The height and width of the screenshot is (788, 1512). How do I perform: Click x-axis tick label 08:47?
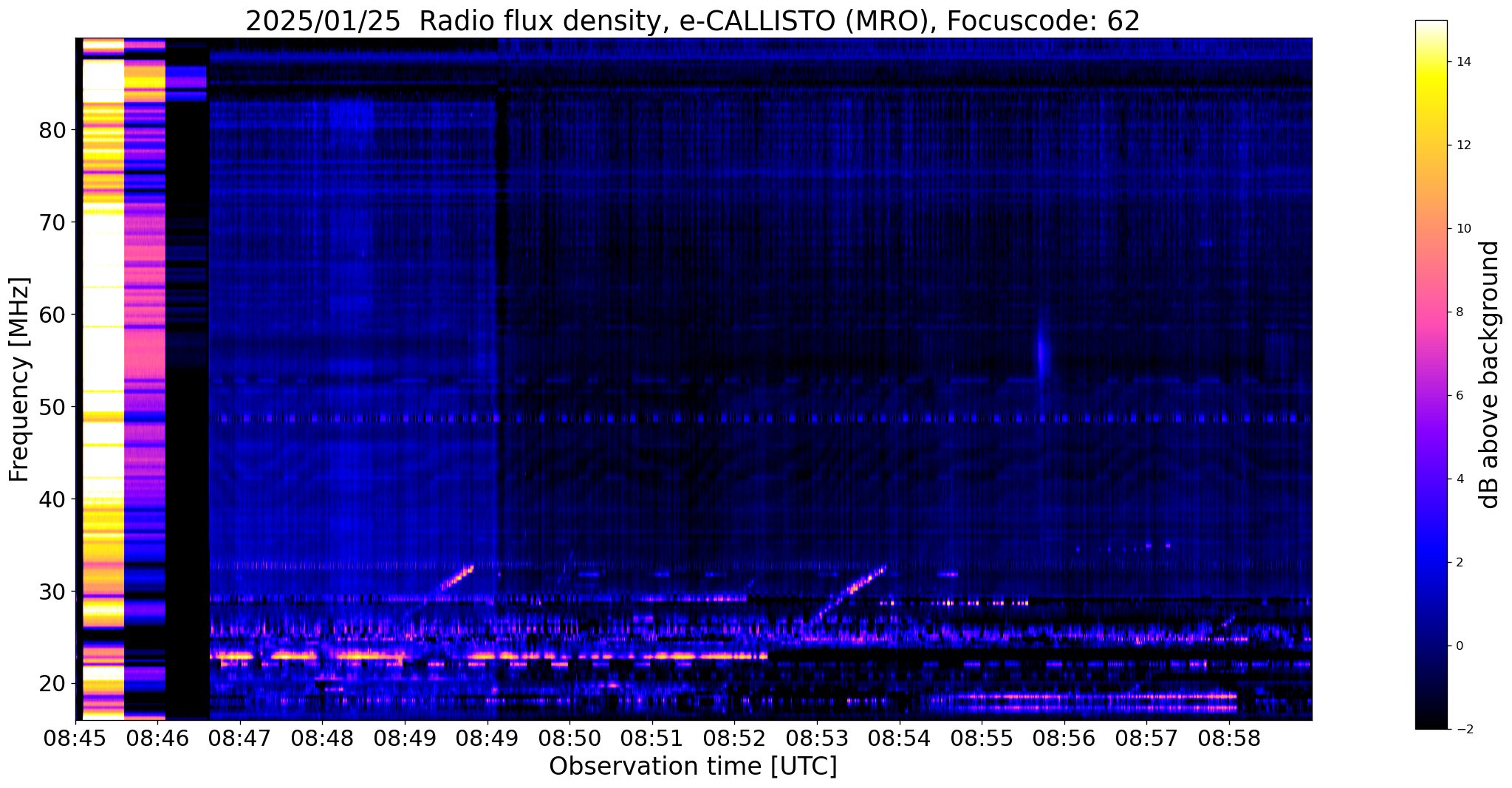click(x=241, y=739)
